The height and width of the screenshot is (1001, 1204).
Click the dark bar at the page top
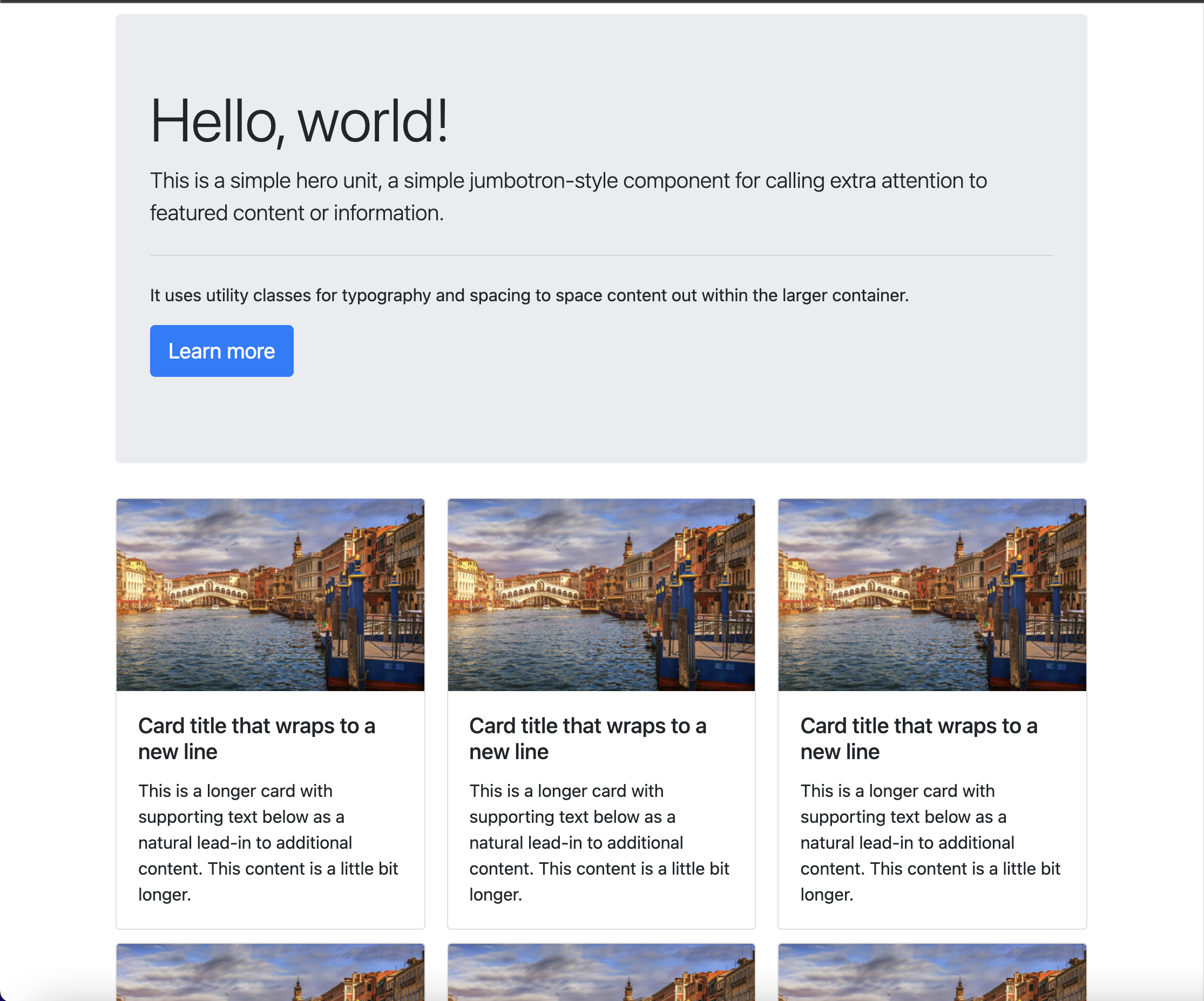click(602, 1)
